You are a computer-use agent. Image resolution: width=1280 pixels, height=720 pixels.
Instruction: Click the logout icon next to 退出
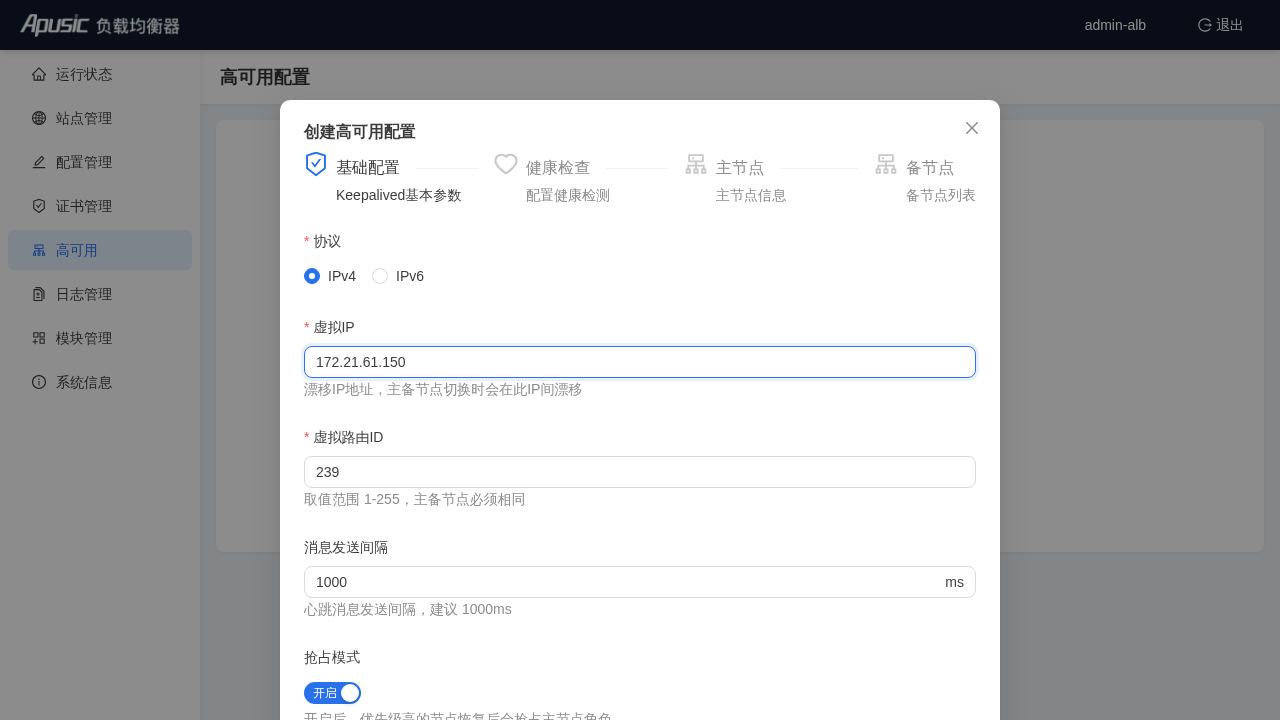pos(1205,25)
